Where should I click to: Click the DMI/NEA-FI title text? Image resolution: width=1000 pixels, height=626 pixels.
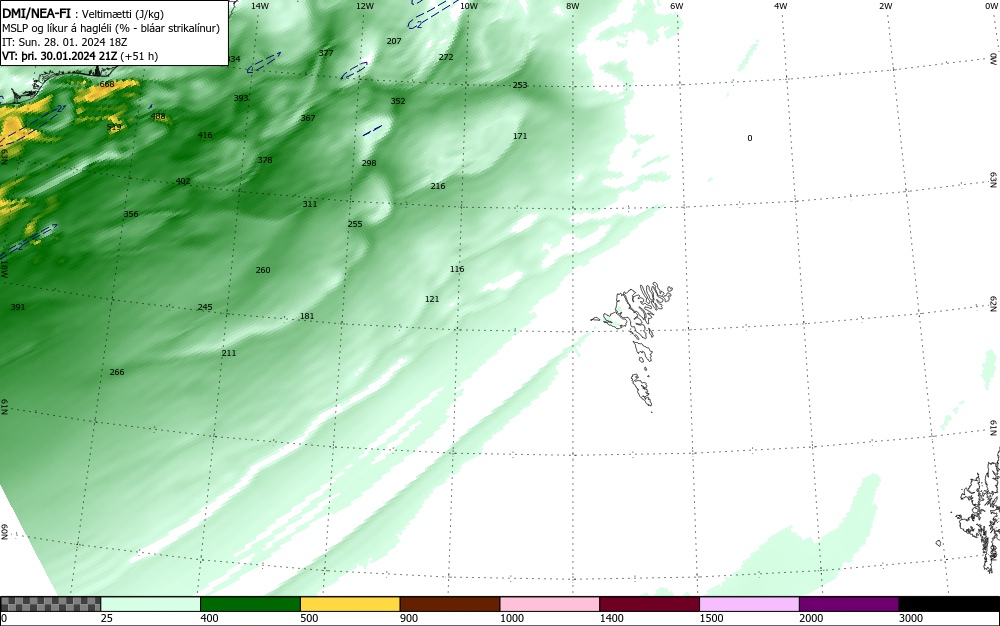tap(36, 13)
